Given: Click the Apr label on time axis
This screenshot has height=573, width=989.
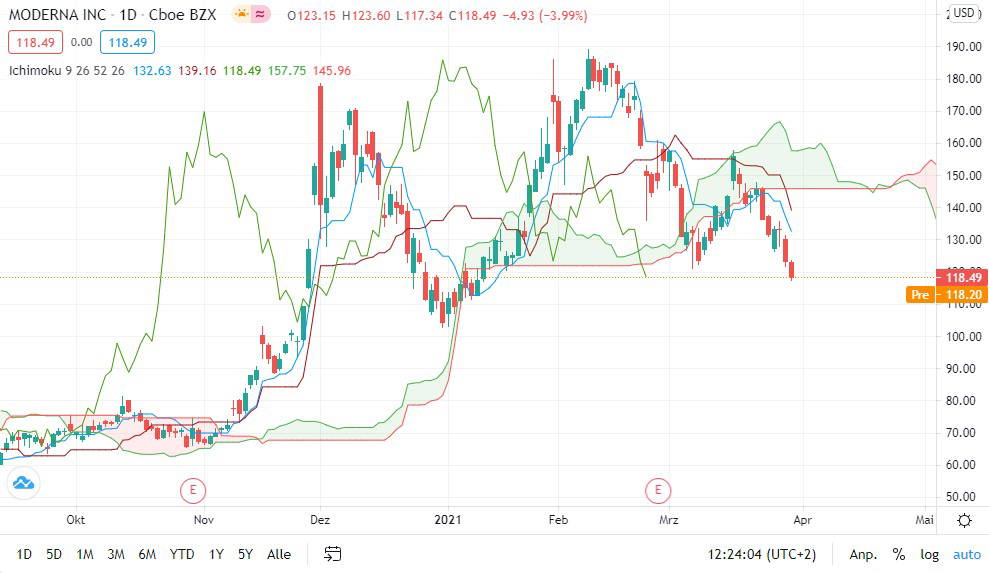Looking at the screenshot, I should click(x=802, y=520).
